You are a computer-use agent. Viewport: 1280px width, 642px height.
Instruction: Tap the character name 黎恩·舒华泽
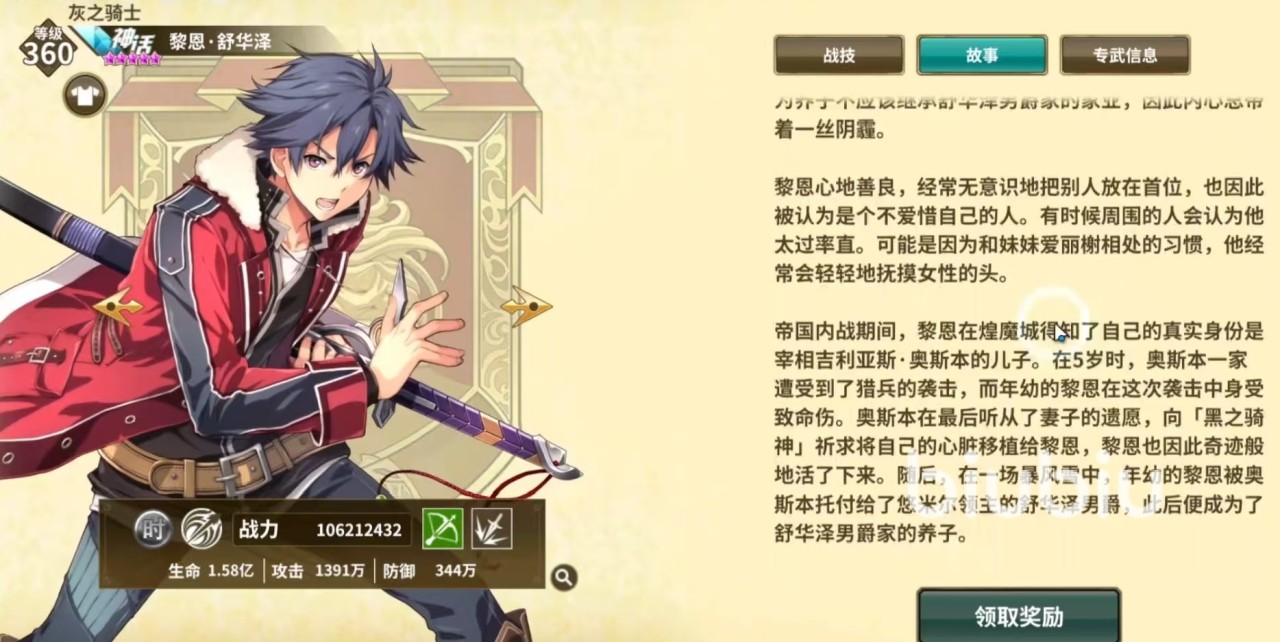[219, 44]
